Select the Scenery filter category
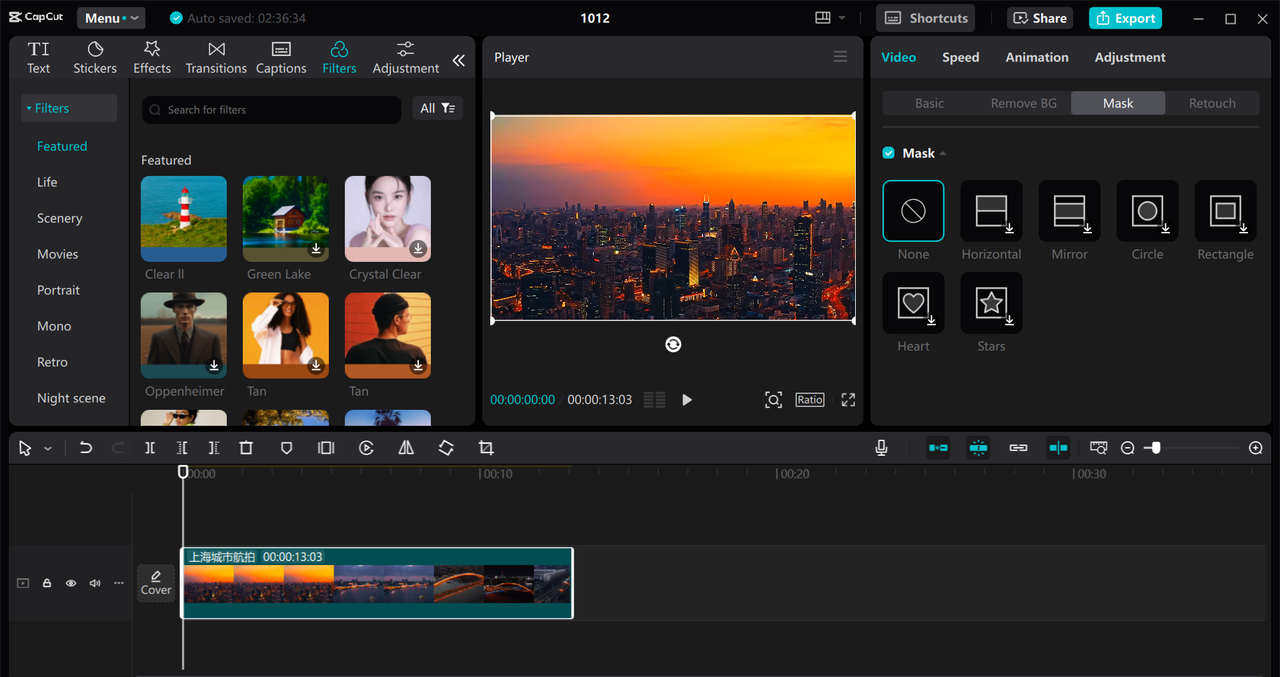This screenshot has height=677, width=1280. pyautogui.click(x=60, y=218)
